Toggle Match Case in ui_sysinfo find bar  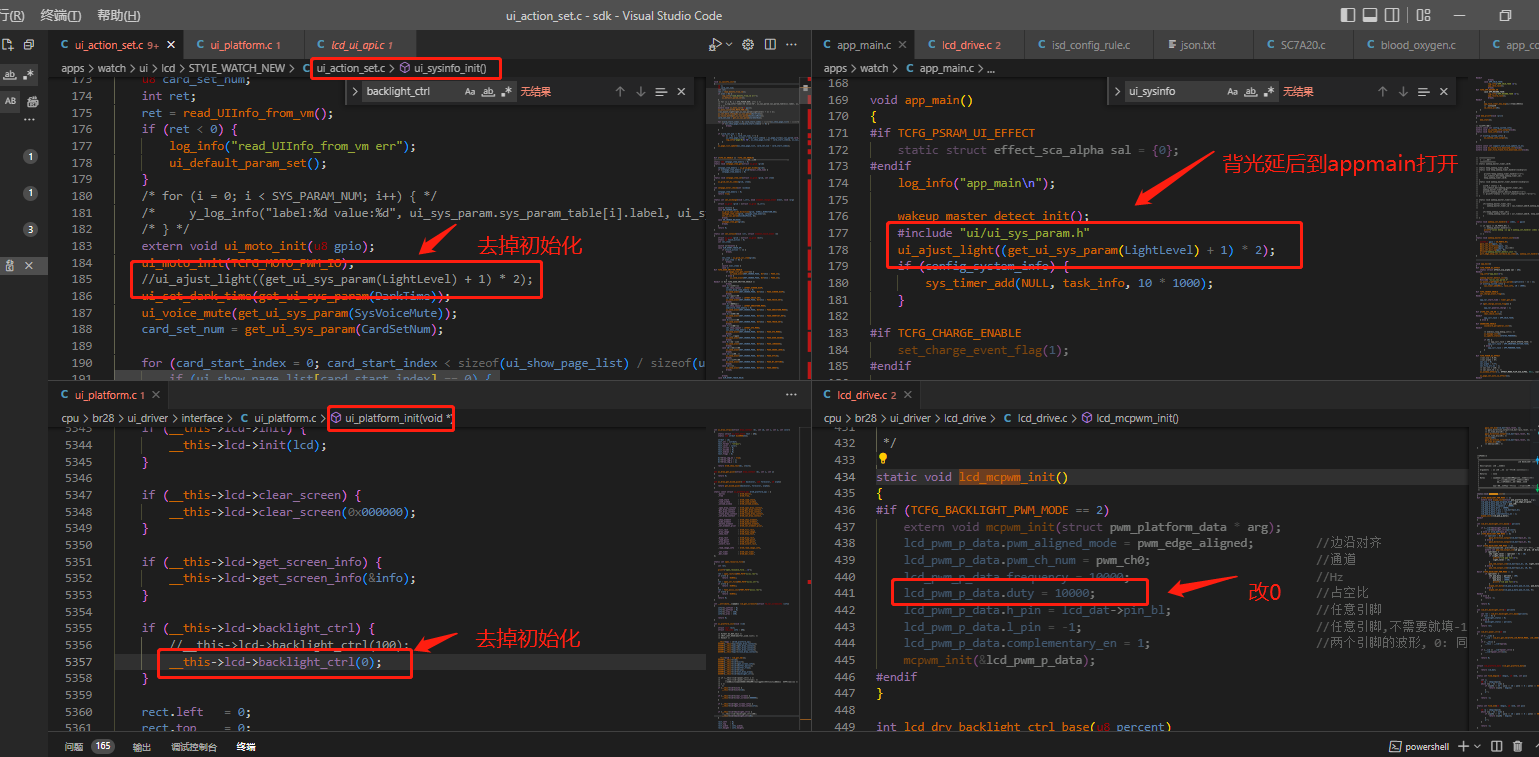tap(1232, 91)
